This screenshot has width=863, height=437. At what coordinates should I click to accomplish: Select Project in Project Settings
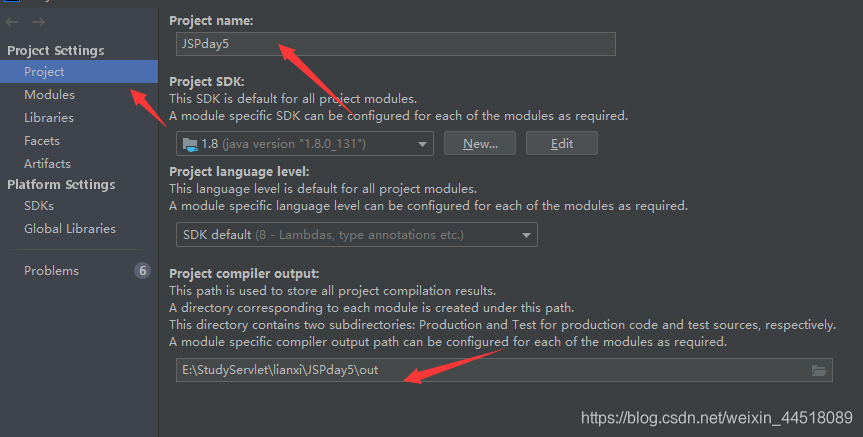pyautogui.click(x=79, y=72)
